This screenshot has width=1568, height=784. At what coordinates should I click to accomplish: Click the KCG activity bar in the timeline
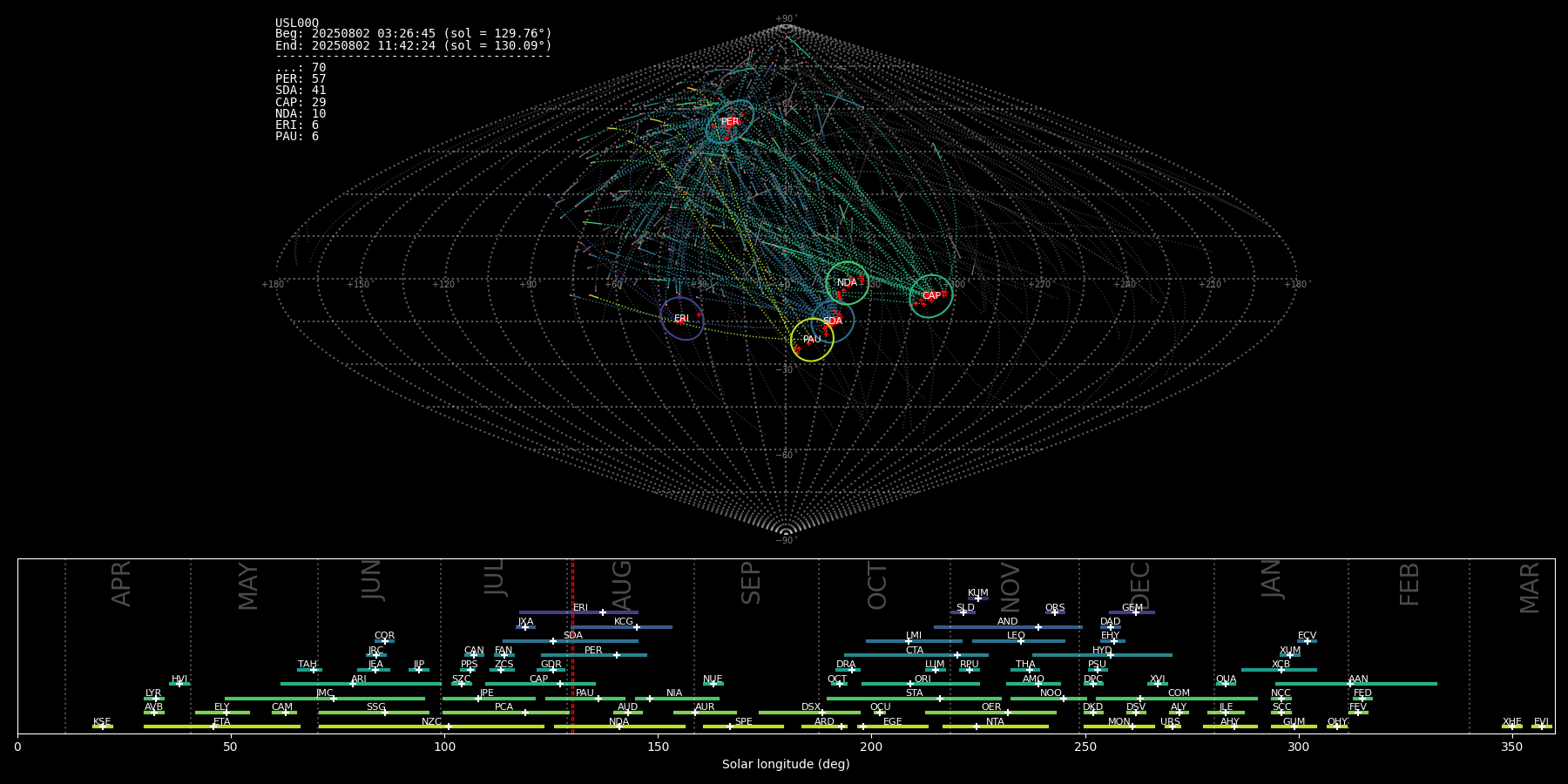click(x=622, y=627)
